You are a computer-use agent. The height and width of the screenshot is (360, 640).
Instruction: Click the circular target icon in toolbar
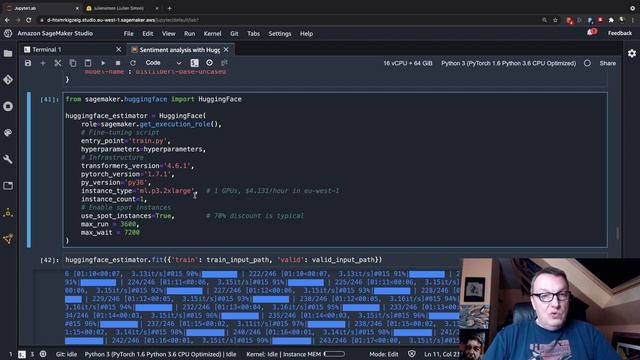tap(209, 63)
